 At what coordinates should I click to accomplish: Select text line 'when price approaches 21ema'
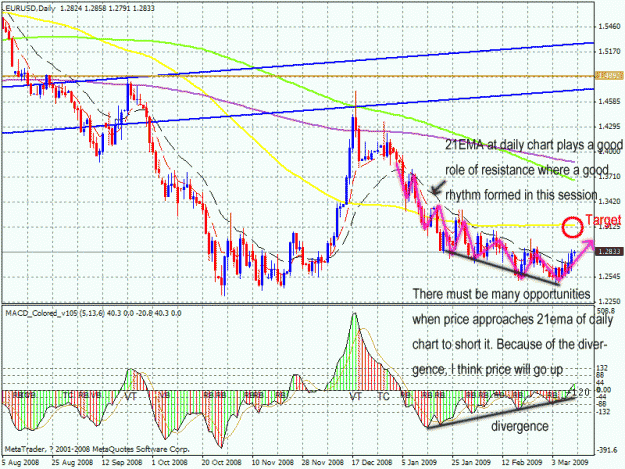point(513,320)
